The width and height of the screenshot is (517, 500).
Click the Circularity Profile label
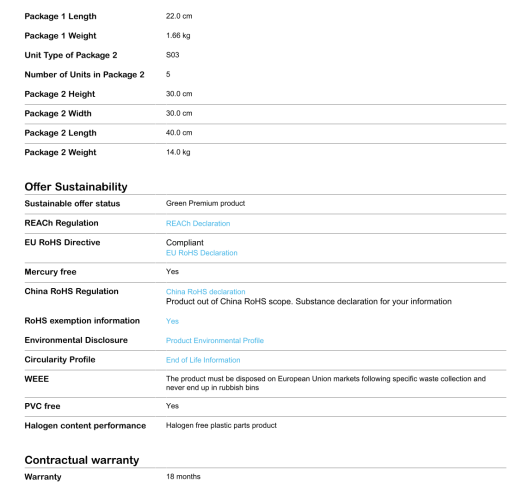pos(60,360)
